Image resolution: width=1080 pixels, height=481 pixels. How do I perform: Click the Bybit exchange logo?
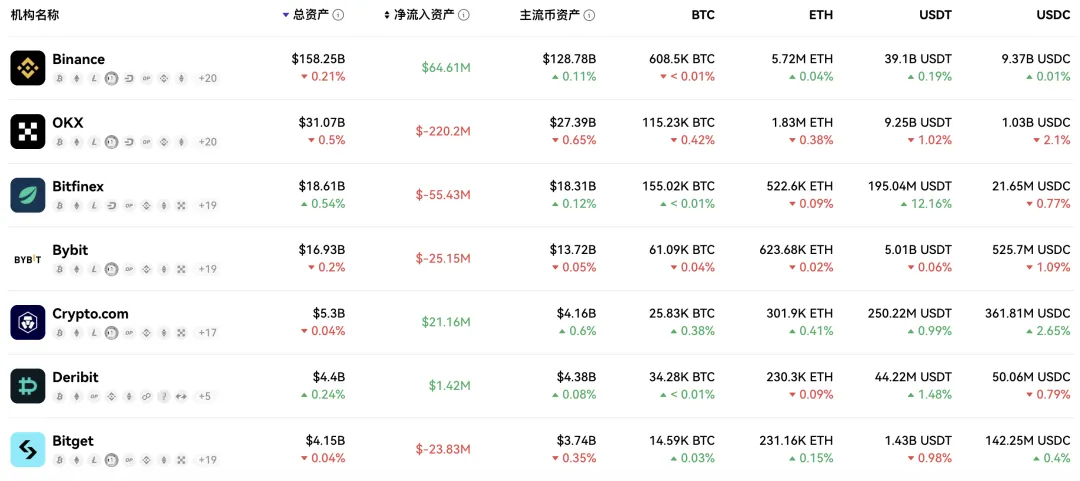(28, 259)
